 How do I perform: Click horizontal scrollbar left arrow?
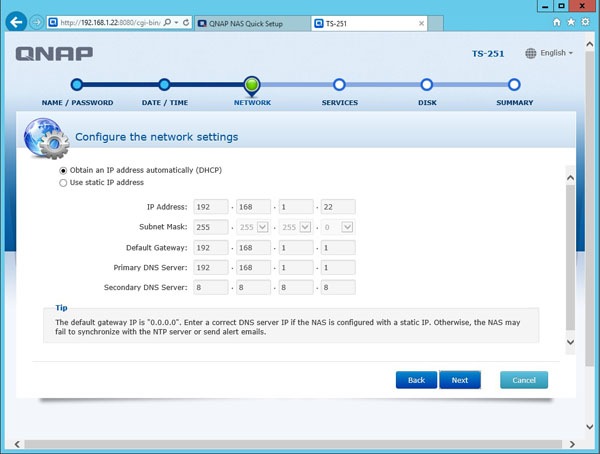point(17,444)
